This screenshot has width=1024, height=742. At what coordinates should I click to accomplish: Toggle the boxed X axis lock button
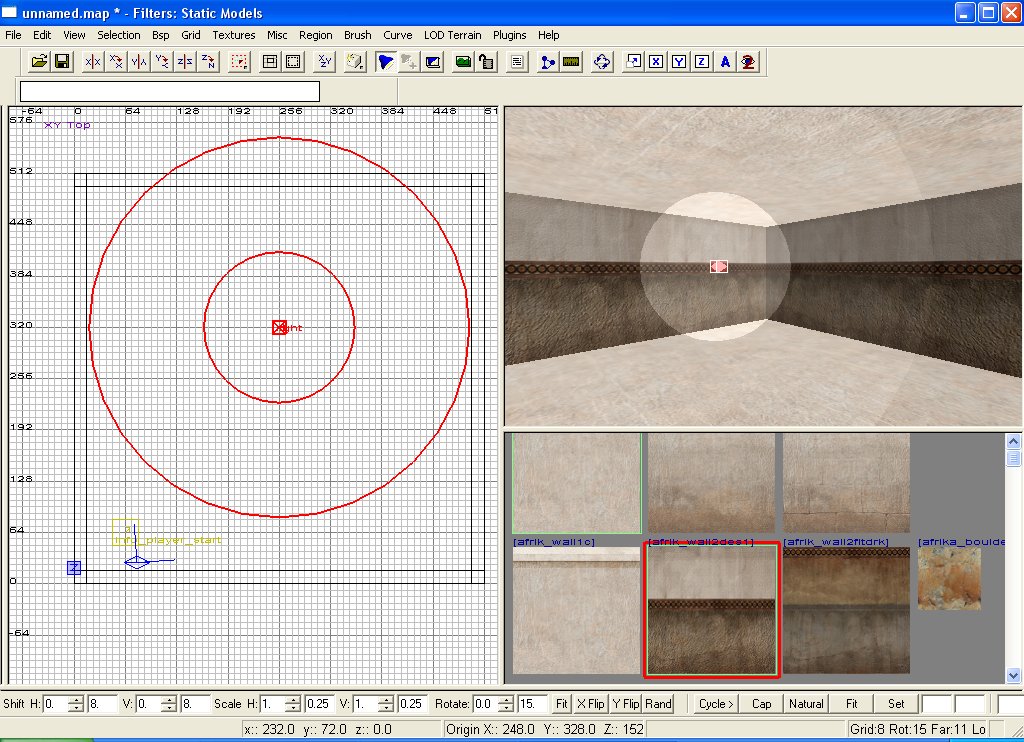point(656,62)
